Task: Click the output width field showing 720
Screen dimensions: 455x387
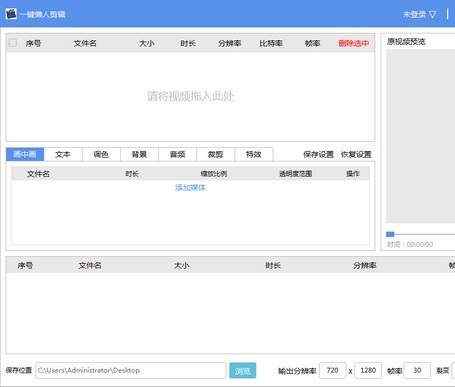Action: tap(332, 370)
